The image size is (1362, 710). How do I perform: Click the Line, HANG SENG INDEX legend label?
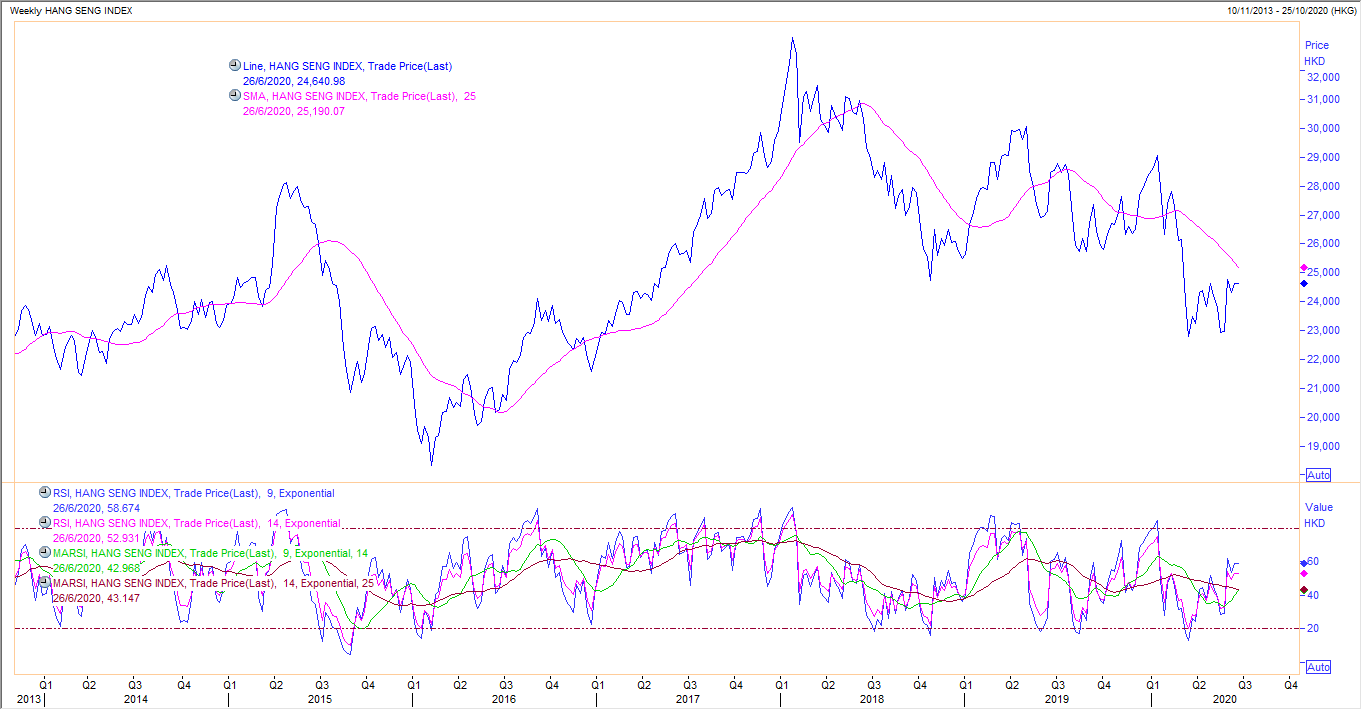click(348, 66)
